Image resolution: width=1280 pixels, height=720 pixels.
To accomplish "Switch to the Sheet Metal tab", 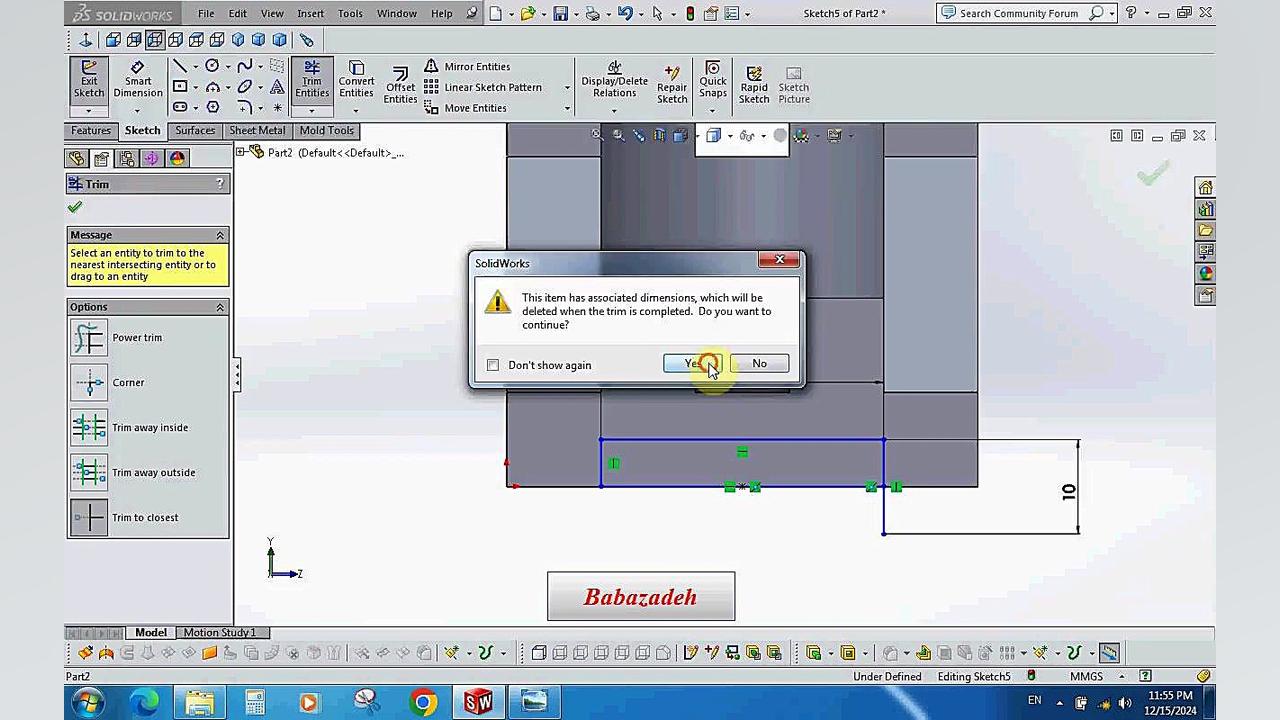I will click(257, 131).
